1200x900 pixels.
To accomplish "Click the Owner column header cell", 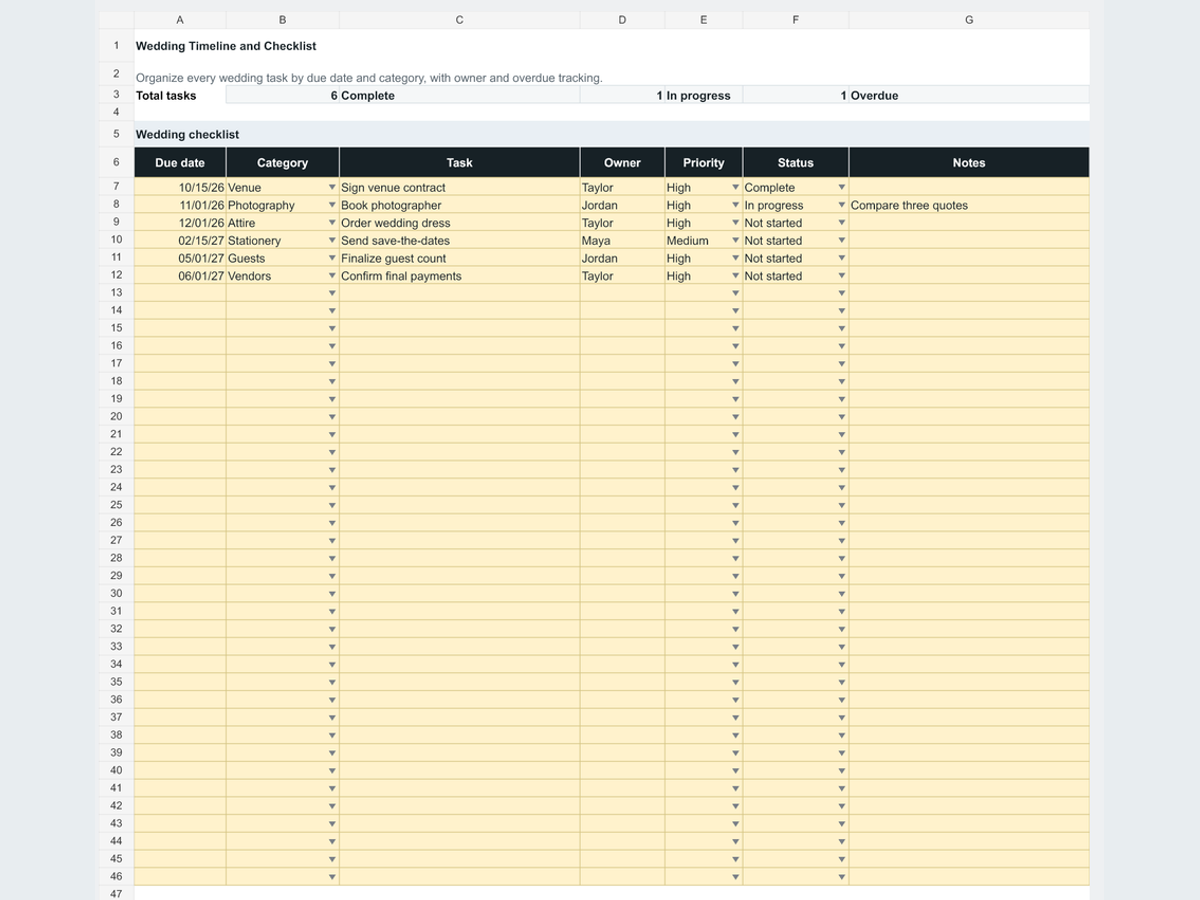I will pyautogui.click(x=622, y=163).
